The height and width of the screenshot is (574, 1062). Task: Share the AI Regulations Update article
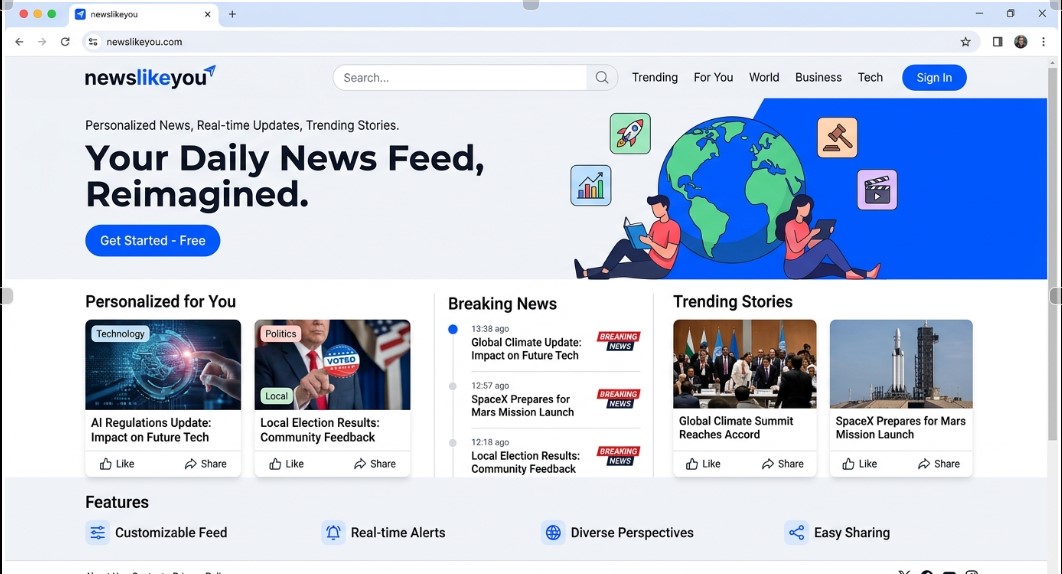click(x=206, y=464)
